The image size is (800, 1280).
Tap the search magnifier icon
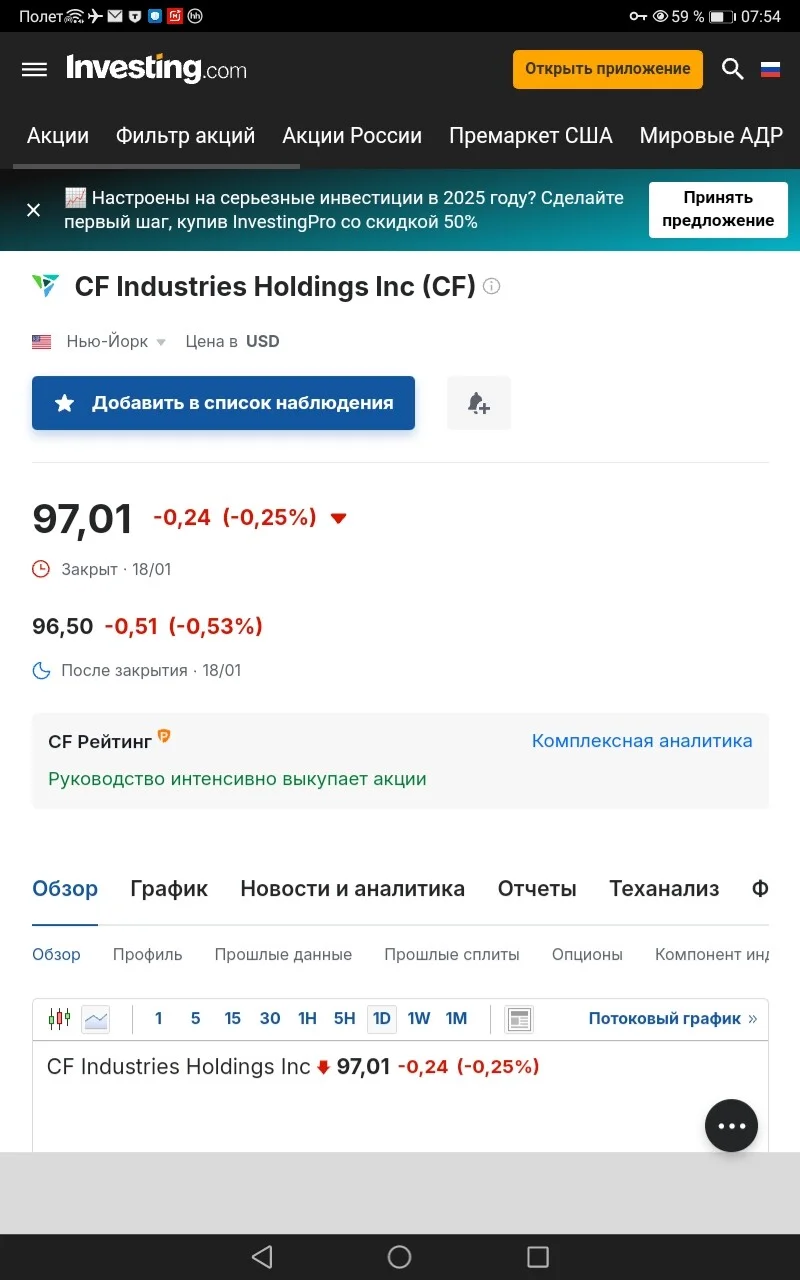pyautogui.click(x=733, y=69)
